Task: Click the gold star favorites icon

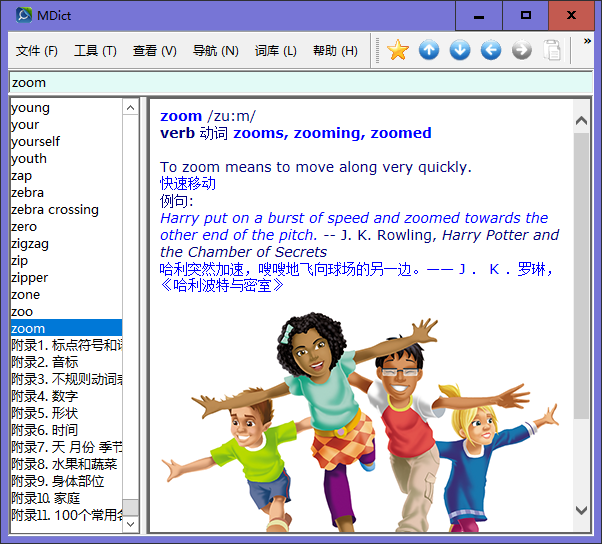Action: pyautogui.click(x=398, y=50)
